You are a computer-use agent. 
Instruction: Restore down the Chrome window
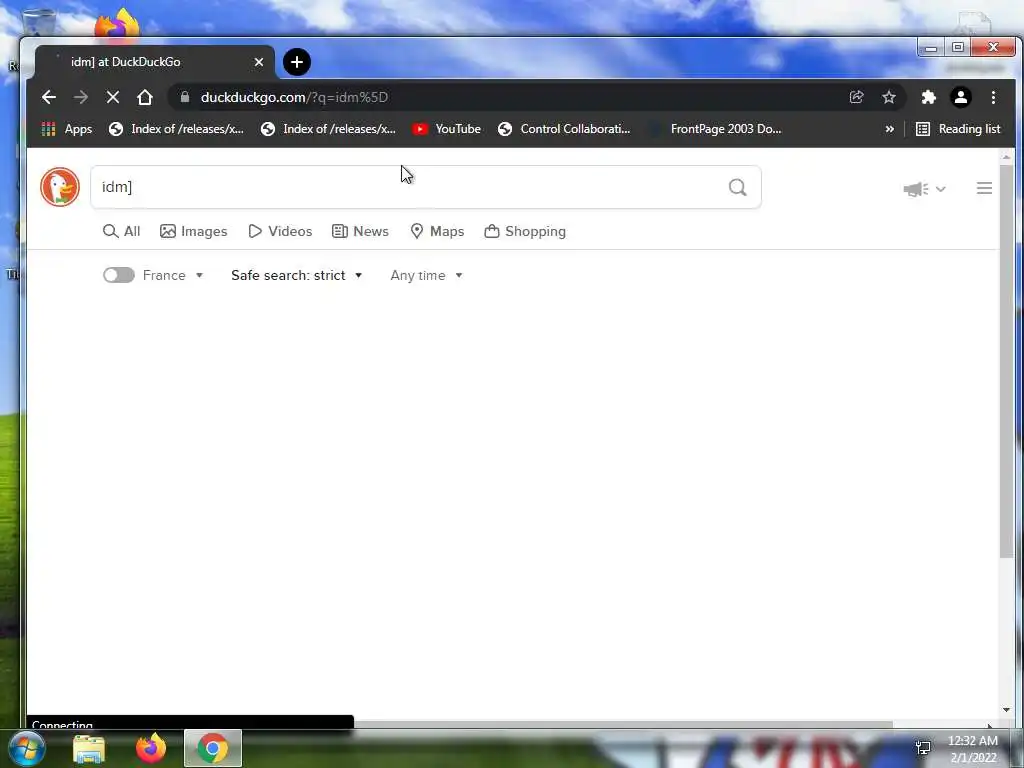(x=958, y=47)
